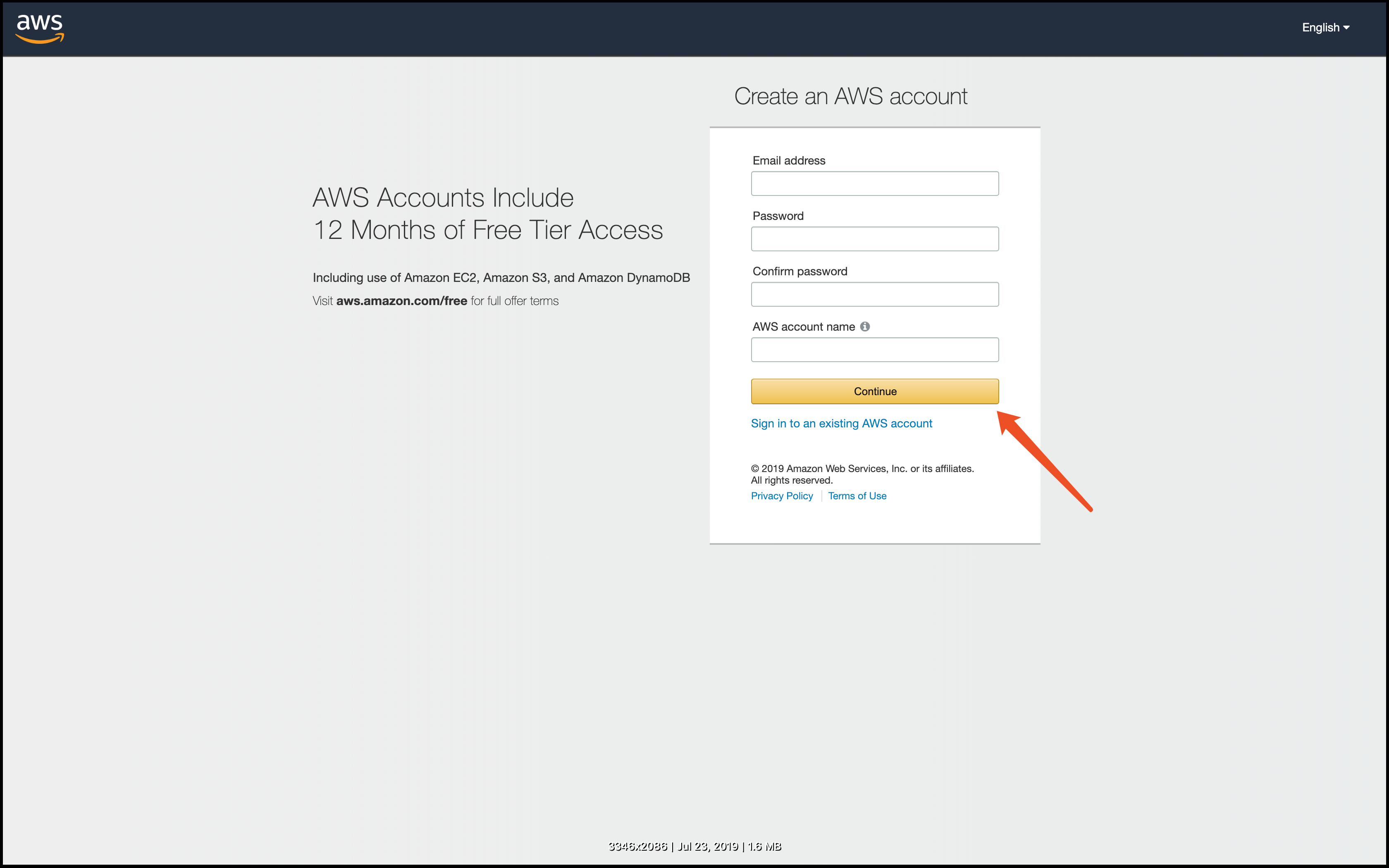Open the Privacy Policy link
Screen dimensions: 1389x868
pos(782,496)
